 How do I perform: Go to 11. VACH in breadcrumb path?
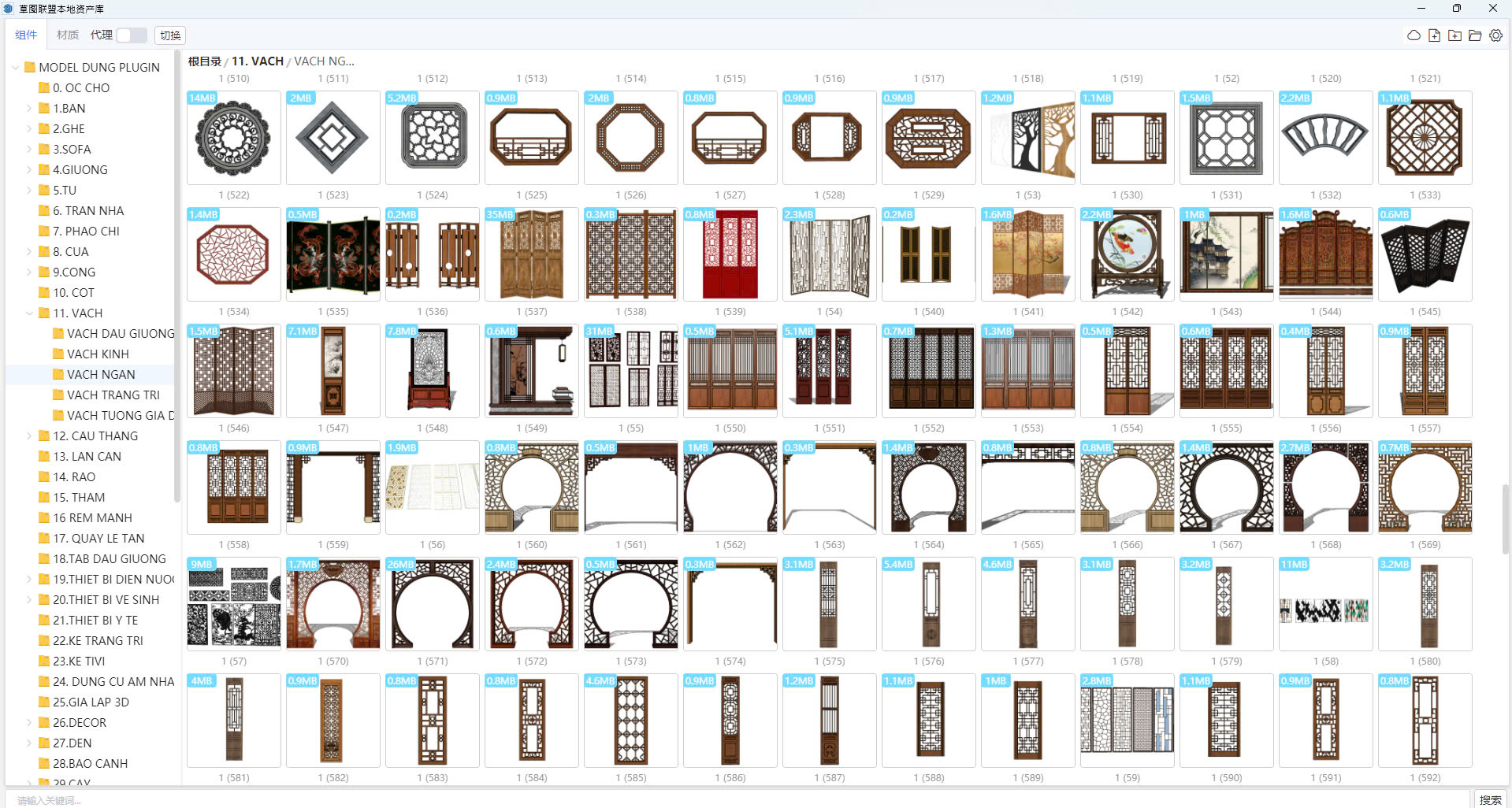tap(257, 61)
